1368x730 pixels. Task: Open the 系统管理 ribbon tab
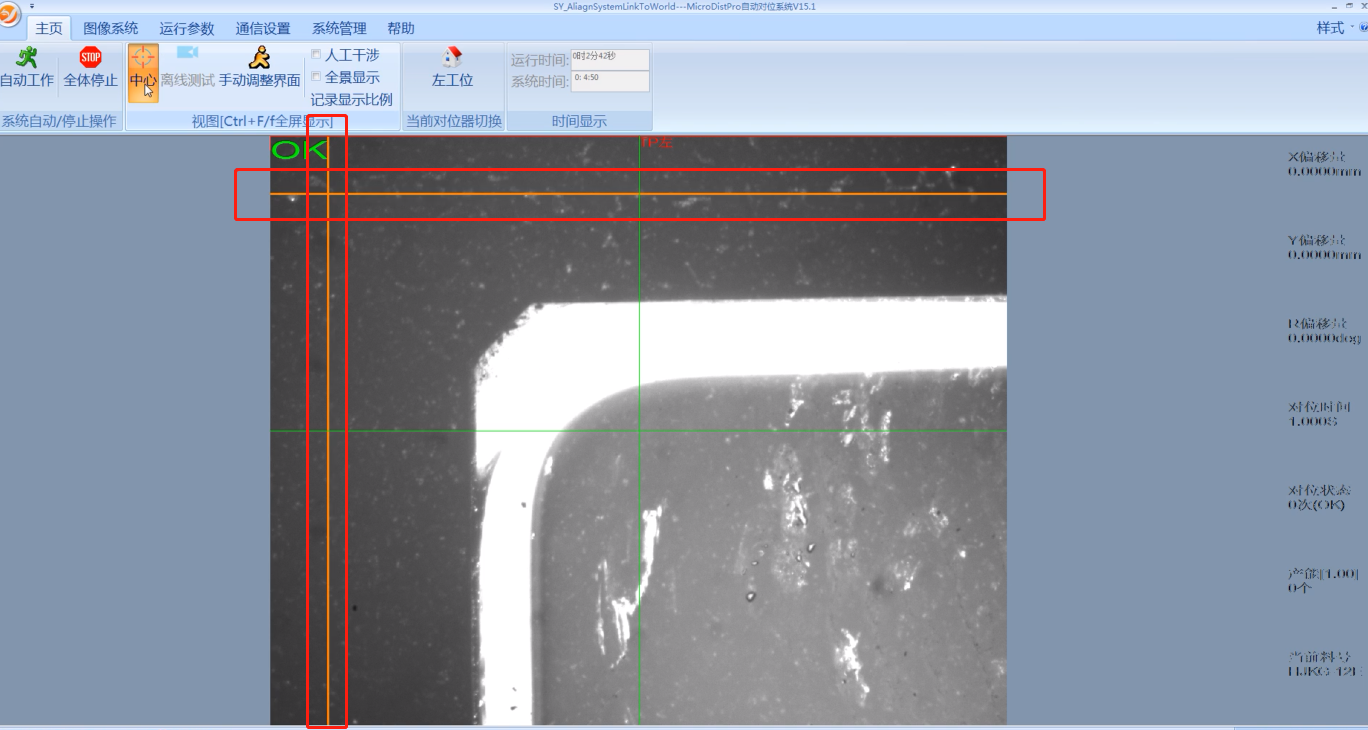339,29
